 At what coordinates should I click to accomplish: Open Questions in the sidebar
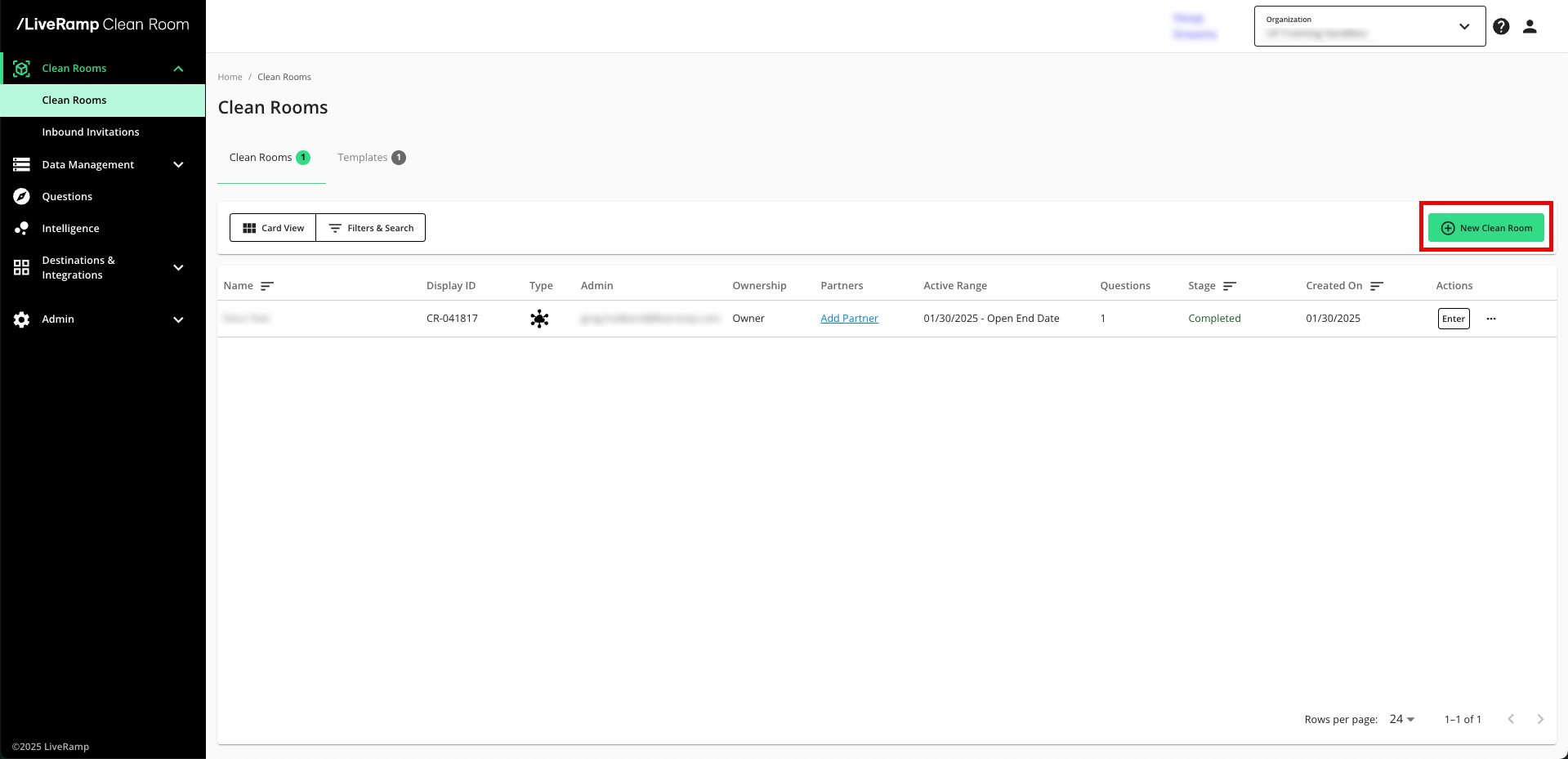(x=67, y=197)
